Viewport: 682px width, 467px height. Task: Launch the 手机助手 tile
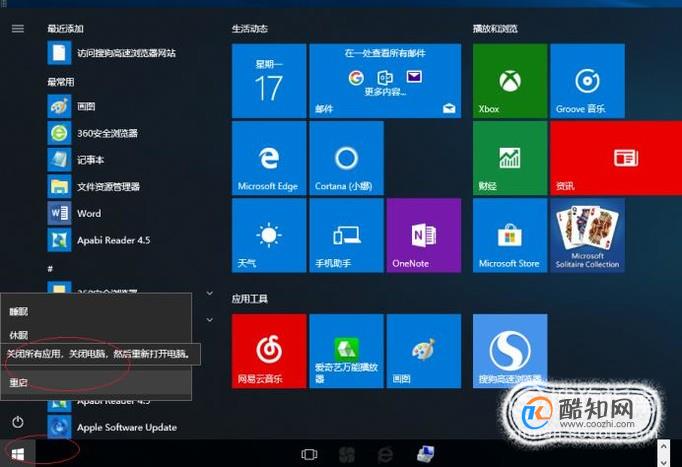tap(346, 235)
